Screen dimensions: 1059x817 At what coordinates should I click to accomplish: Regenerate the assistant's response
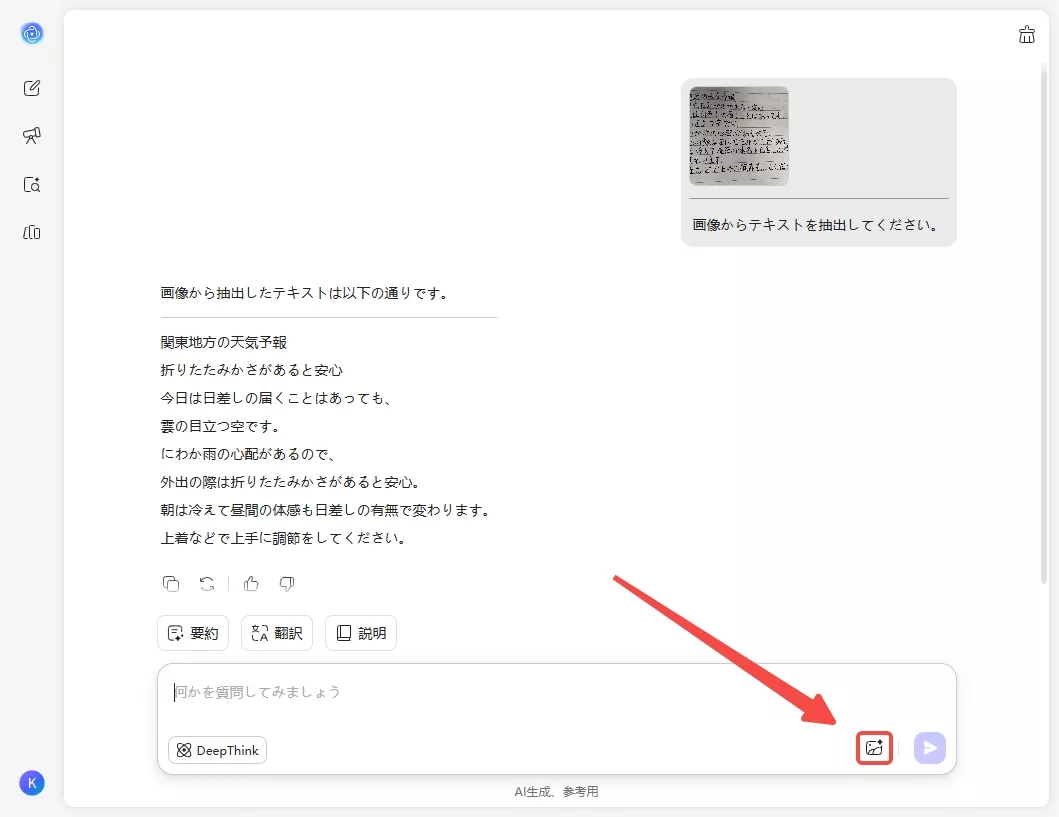[x=207, y=583]
